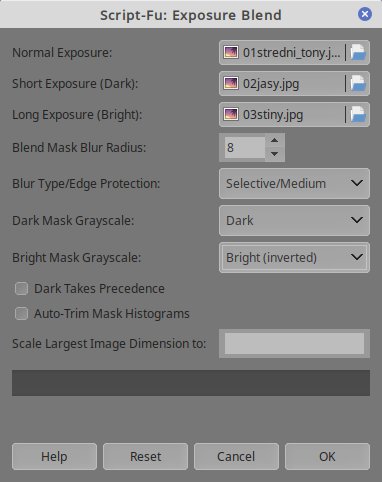Click the image thumbnail icon beside 01stredni_tony
The height and width of the screenshot is (482, 382).
pos(231,52)
